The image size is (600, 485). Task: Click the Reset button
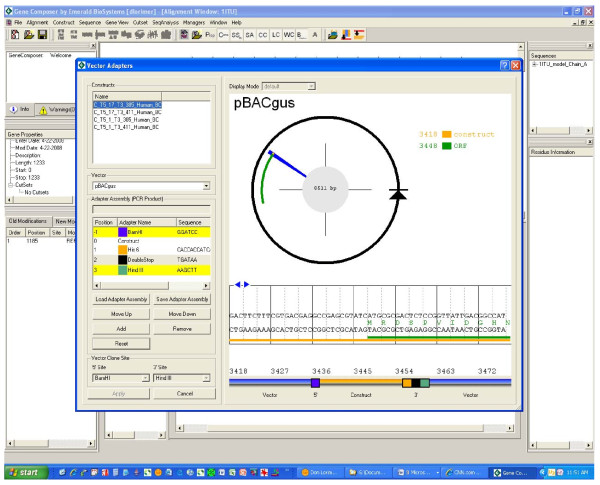click(121, 344)
